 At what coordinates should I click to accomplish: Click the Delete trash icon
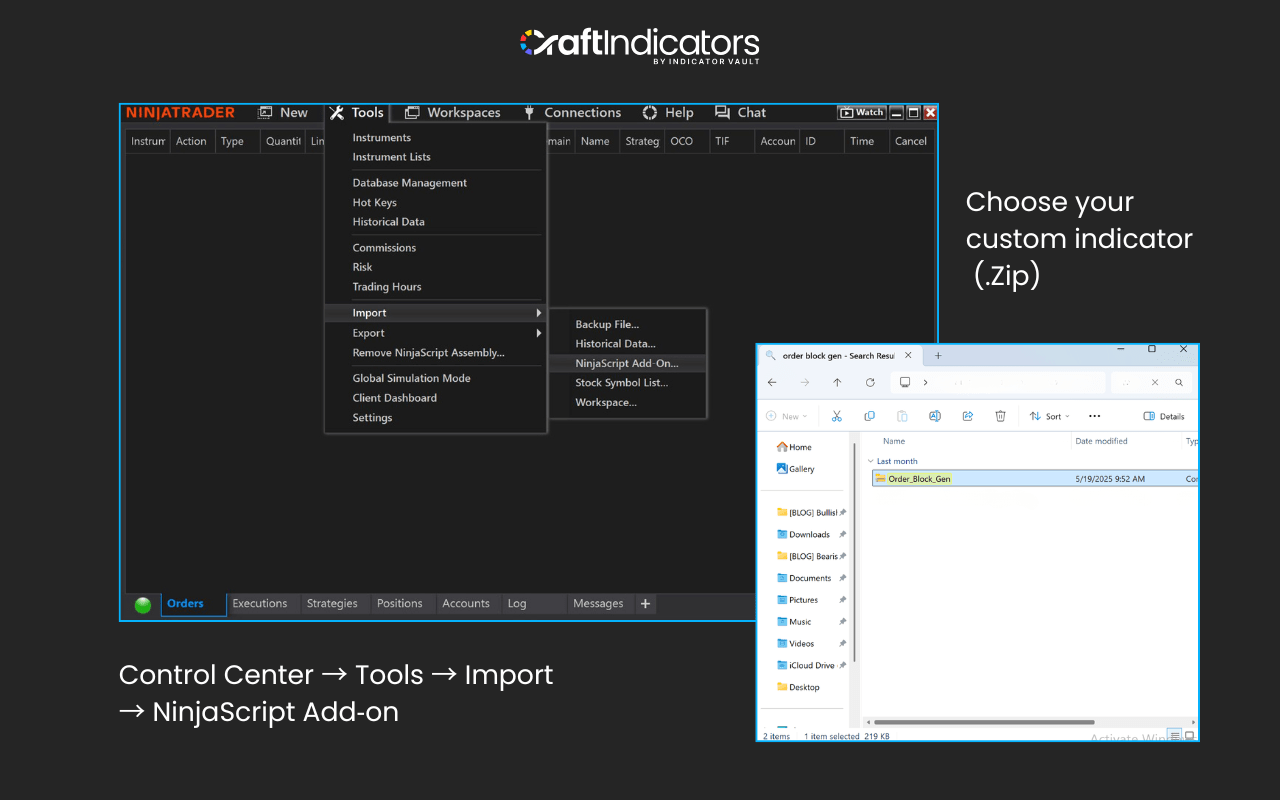point(1000,416)
